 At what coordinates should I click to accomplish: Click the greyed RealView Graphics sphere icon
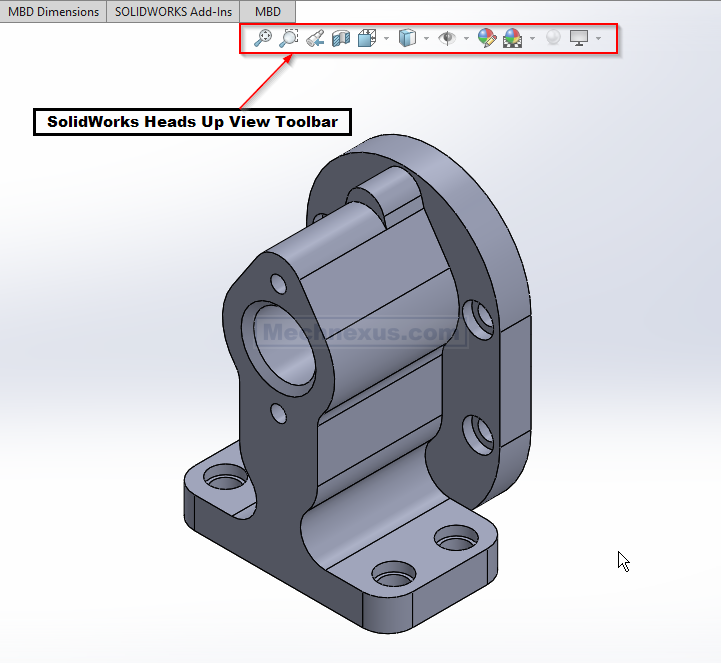coord(553,37)
